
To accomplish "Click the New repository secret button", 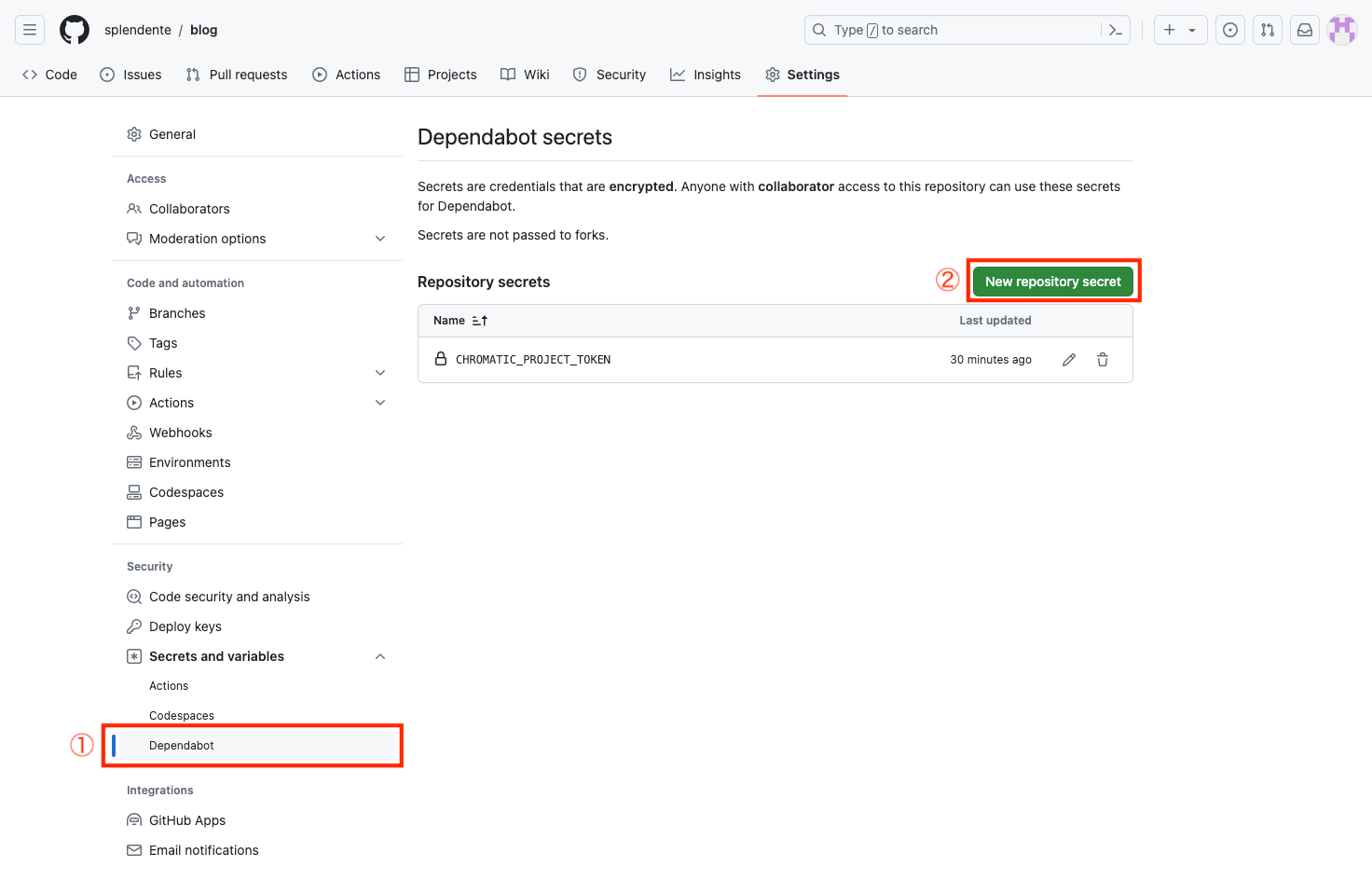I will coord(1053,282).
